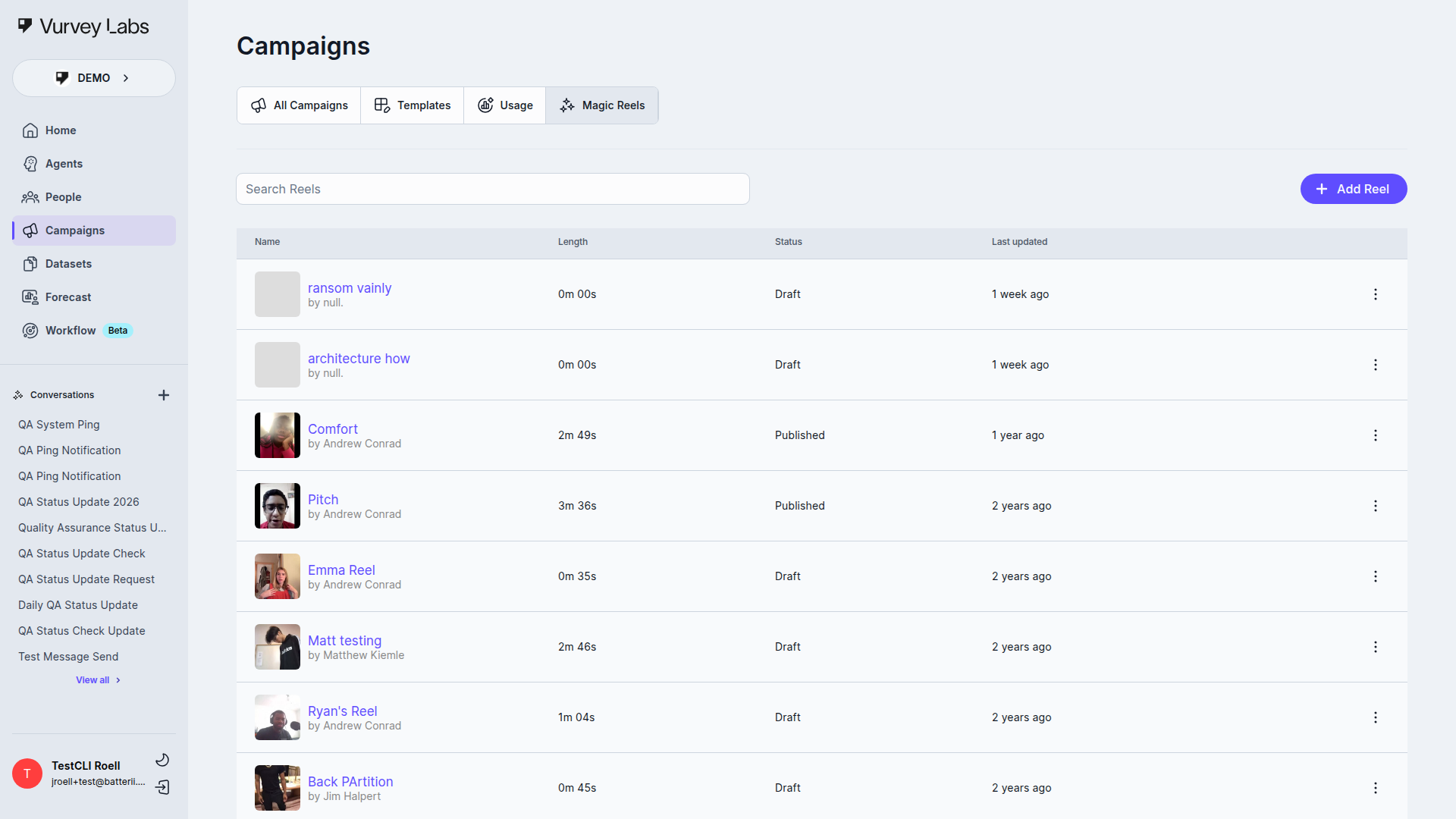Screen dimensions: 1456x819
Task: Click the Home icon in sidebar
Action: (x=30, y=130)
